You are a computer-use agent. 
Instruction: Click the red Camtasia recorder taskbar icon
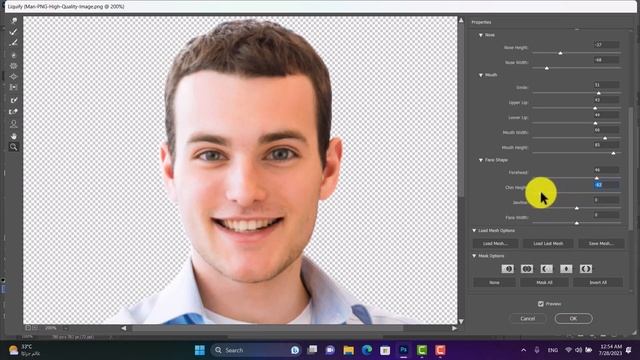pos(440,350)
